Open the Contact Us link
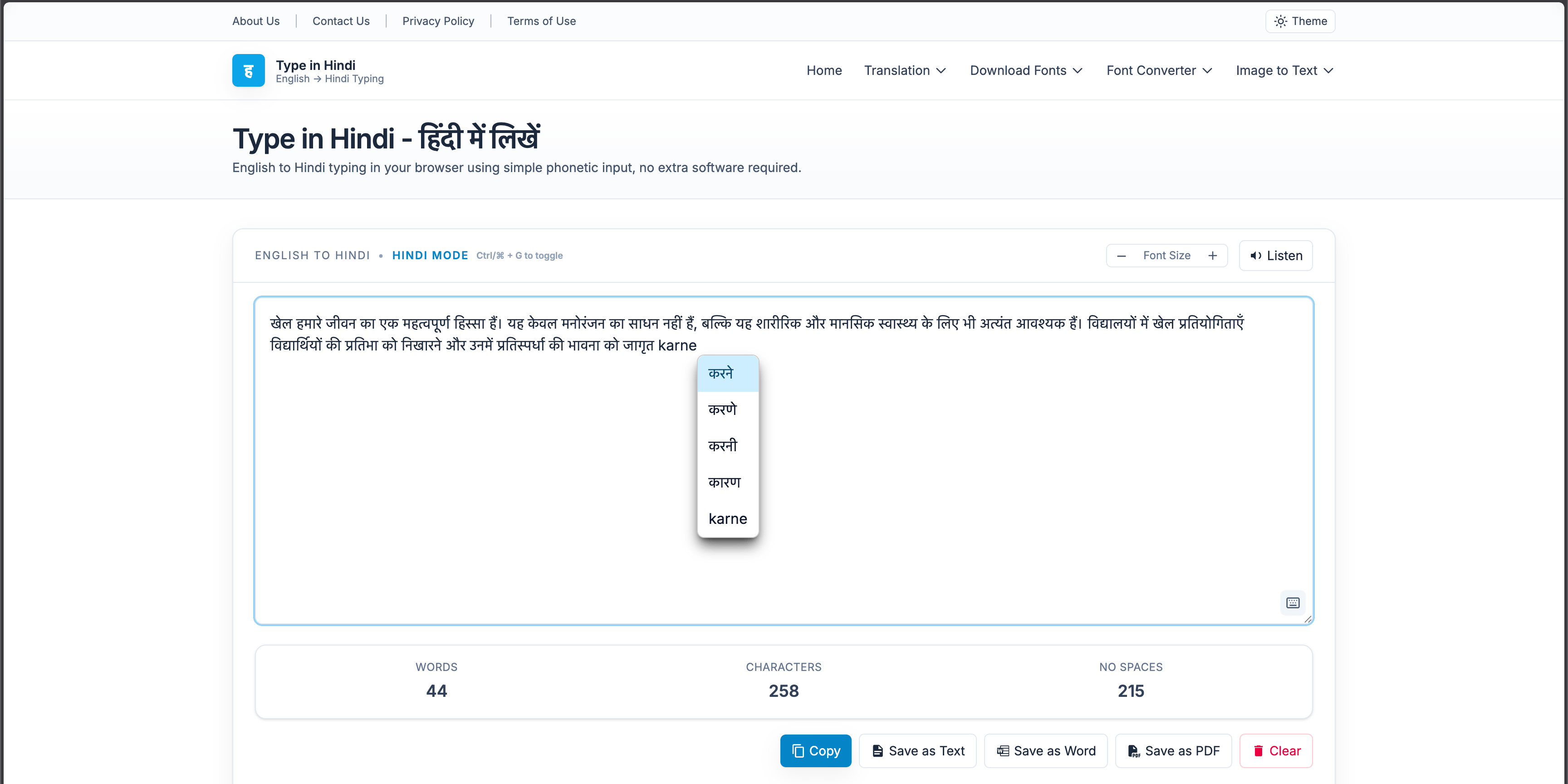Image resolution: width=1568 pixels, height=784 pixels. (341, 21)
